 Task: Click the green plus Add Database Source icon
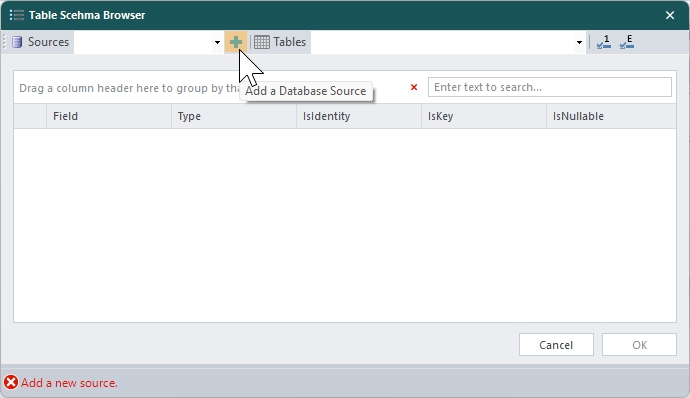click(236, 42)
